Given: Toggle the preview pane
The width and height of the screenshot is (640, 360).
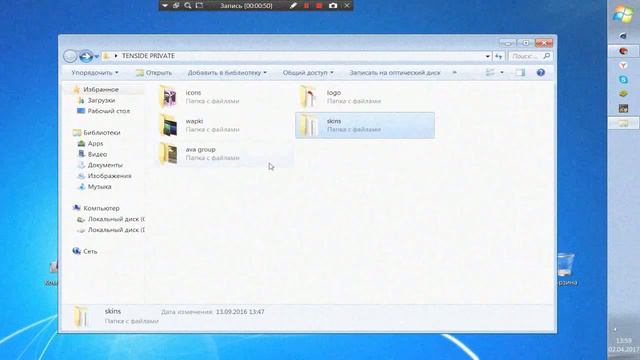Looking at the screenshot, I should coord(520,73).
